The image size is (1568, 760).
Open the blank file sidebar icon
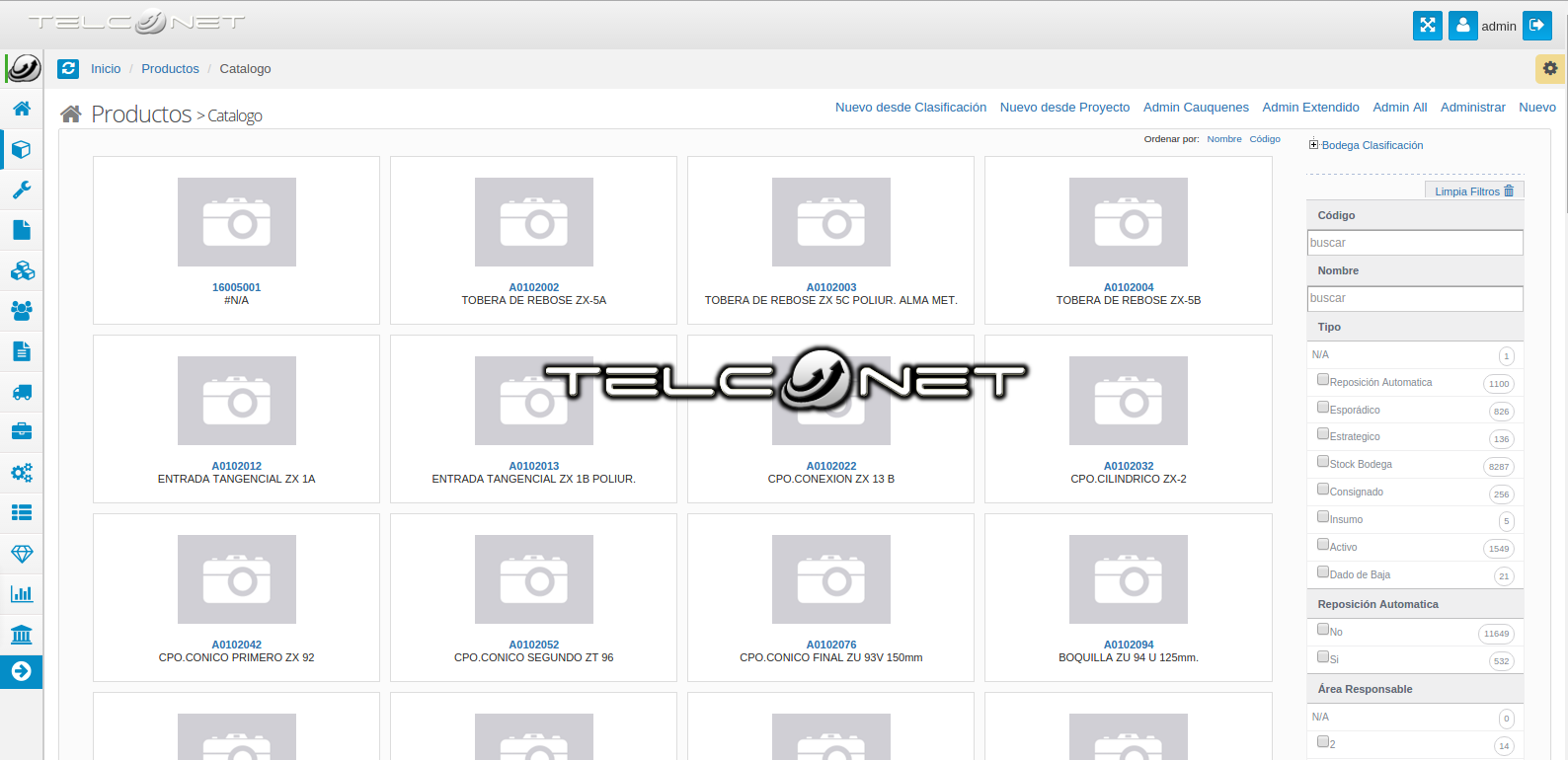pos(22,230)
